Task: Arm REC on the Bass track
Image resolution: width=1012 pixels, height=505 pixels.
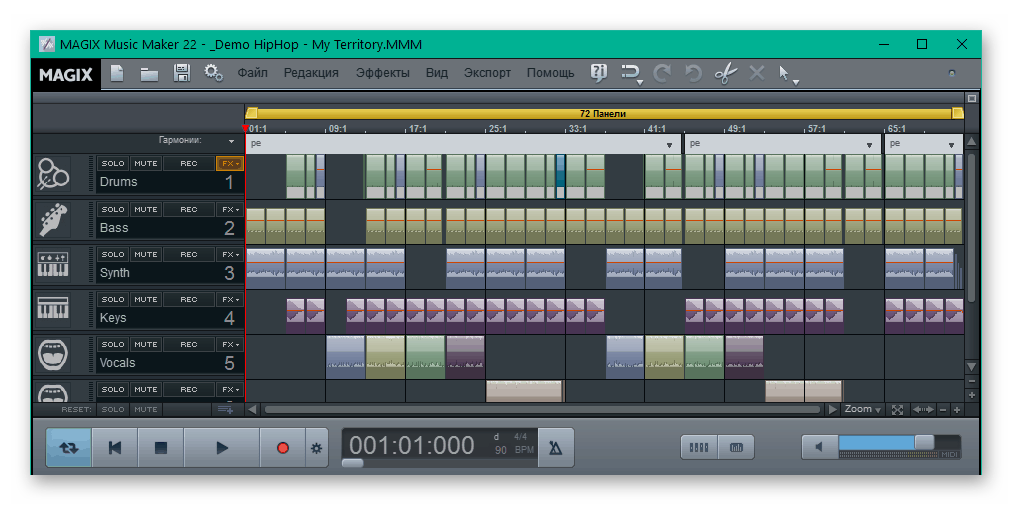Action: [x=188, y=209]
